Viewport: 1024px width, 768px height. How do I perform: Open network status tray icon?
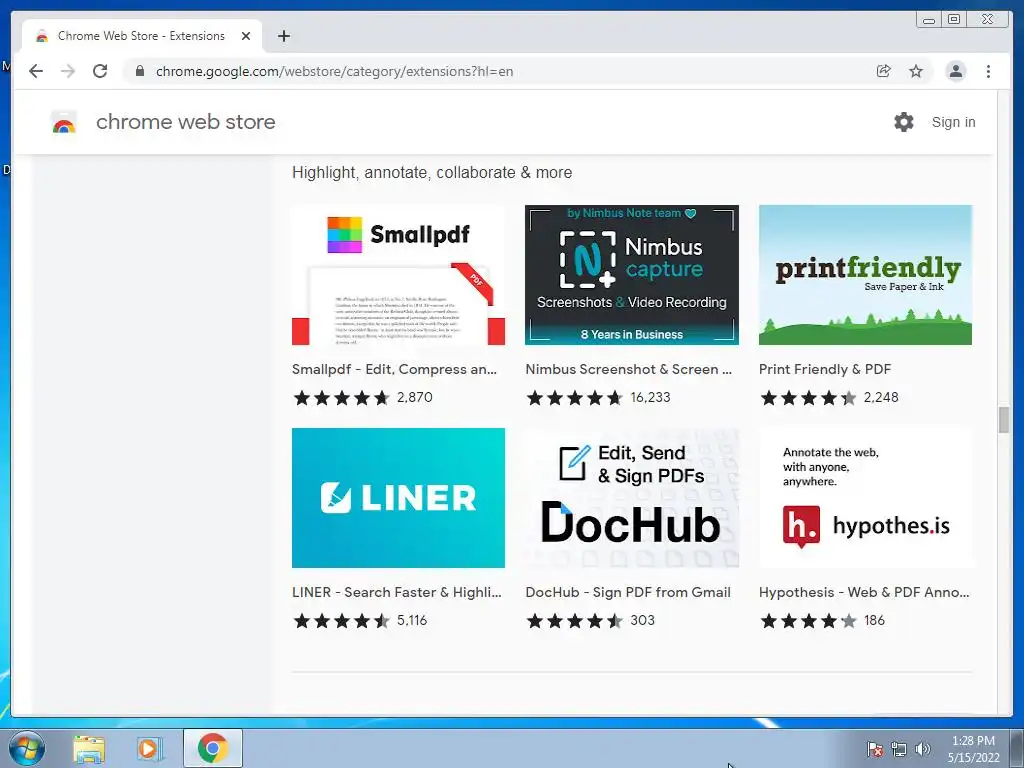tap(899, 749)
